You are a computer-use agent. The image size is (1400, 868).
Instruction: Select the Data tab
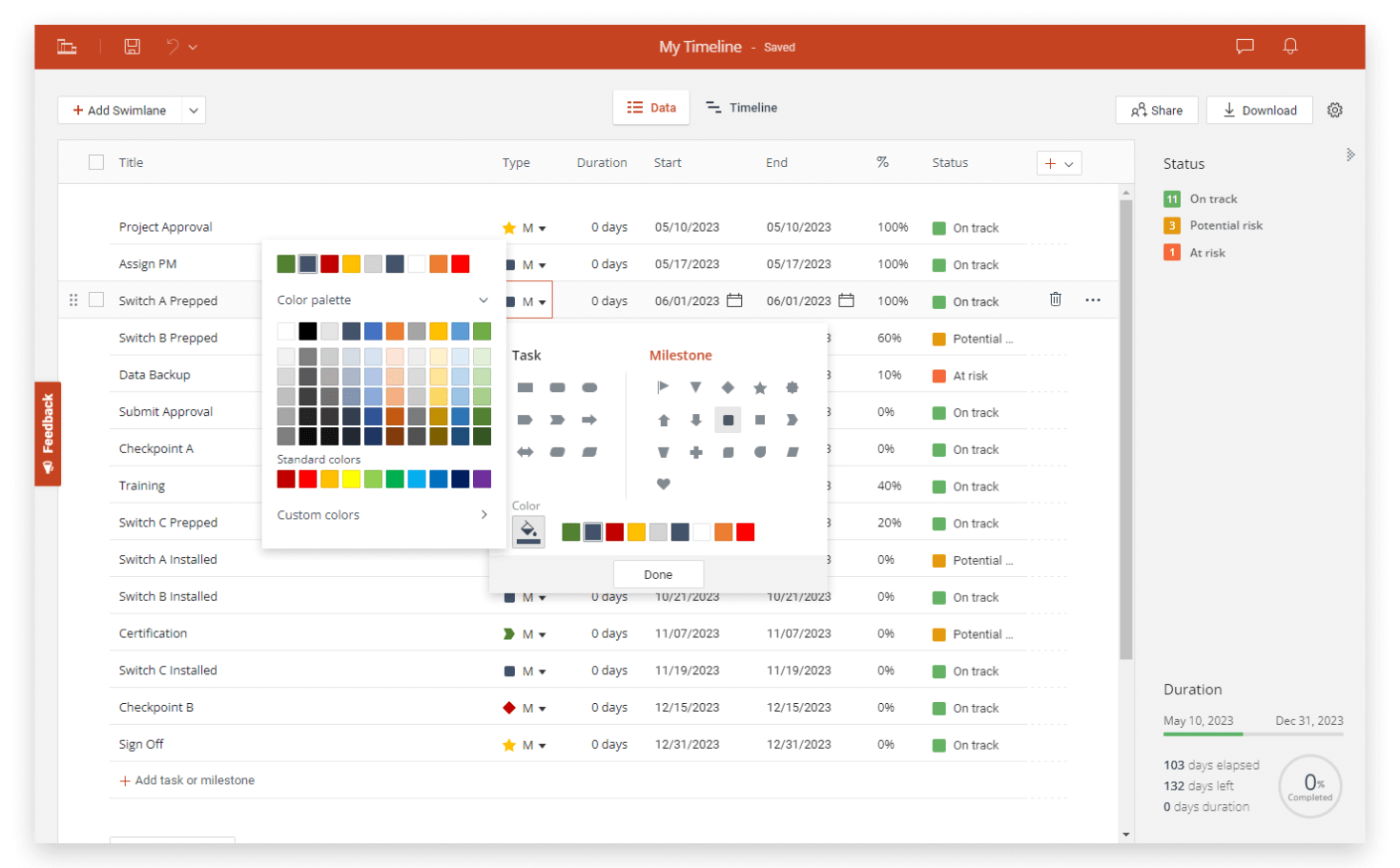(651, 107)
